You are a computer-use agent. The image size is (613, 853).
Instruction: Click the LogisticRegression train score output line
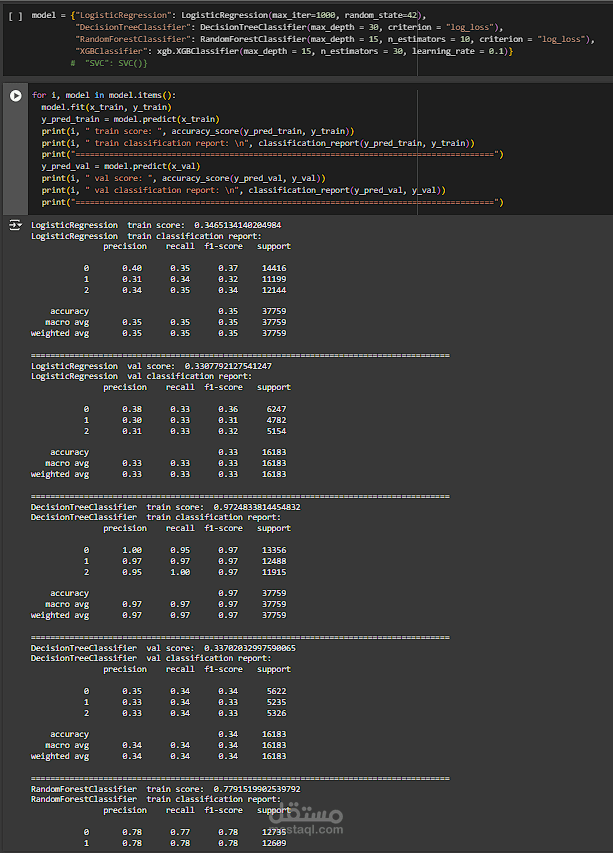pos(156,225)
